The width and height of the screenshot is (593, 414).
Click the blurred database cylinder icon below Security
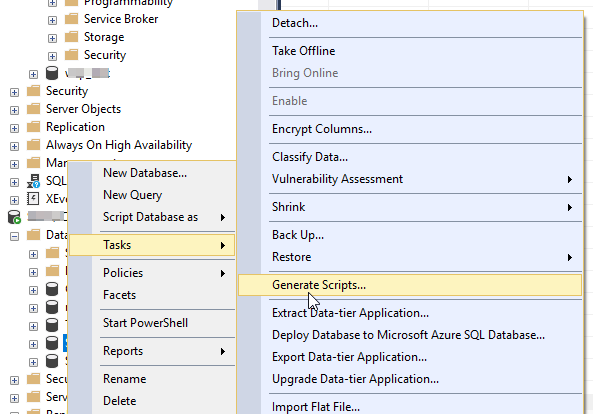52,73
